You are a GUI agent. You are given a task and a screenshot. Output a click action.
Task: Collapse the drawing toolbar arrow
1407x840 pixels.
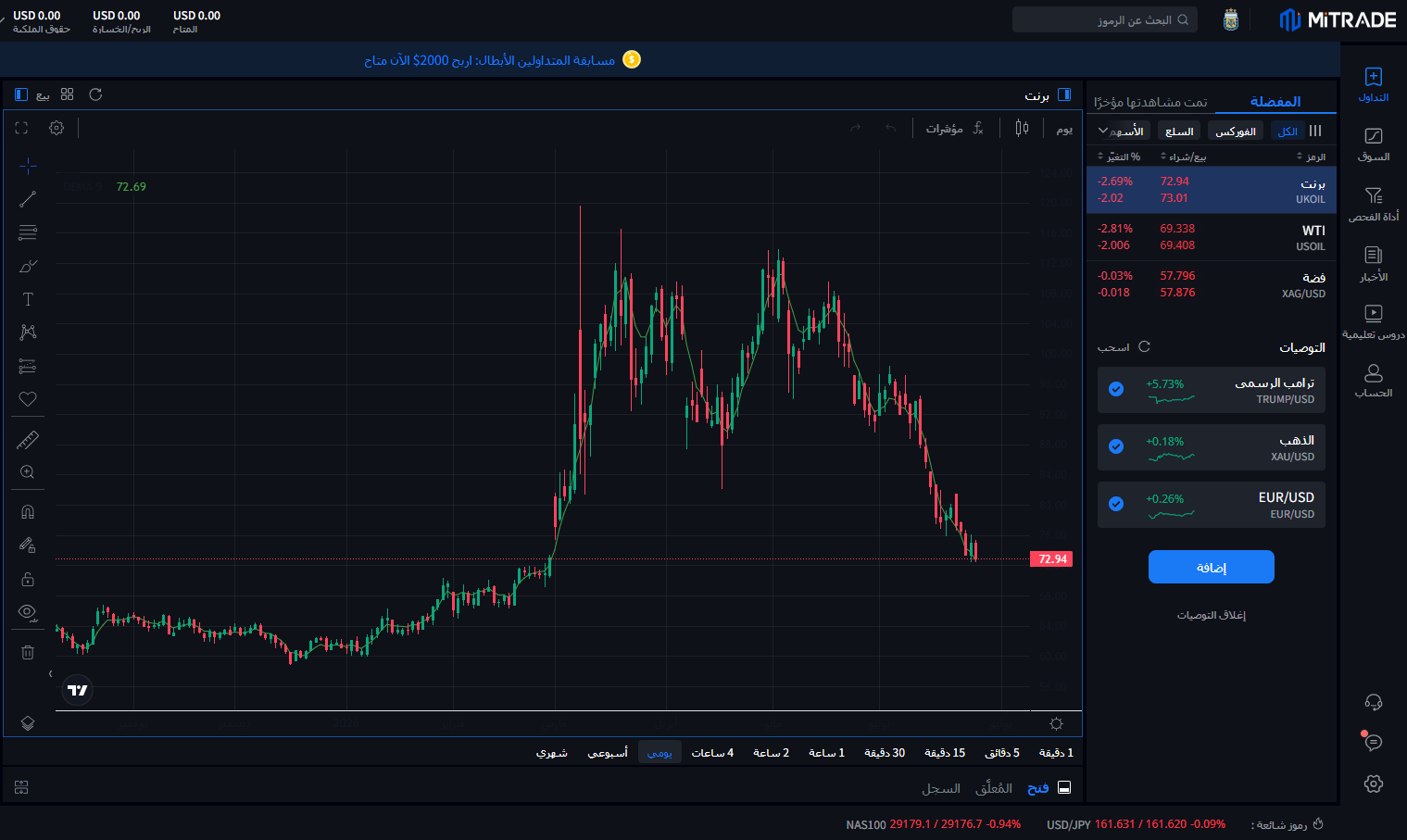click(x=50, y=674)
